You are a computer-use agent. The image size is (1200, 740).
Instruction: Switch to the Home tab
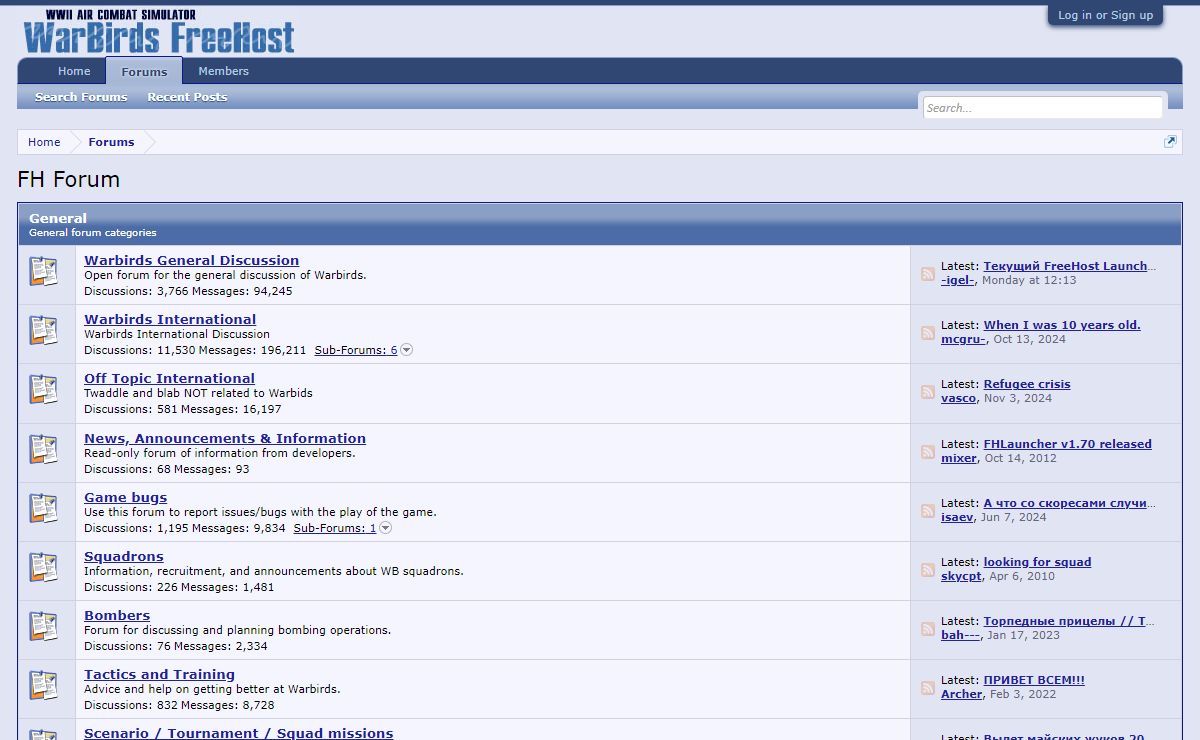coord(74,71)
